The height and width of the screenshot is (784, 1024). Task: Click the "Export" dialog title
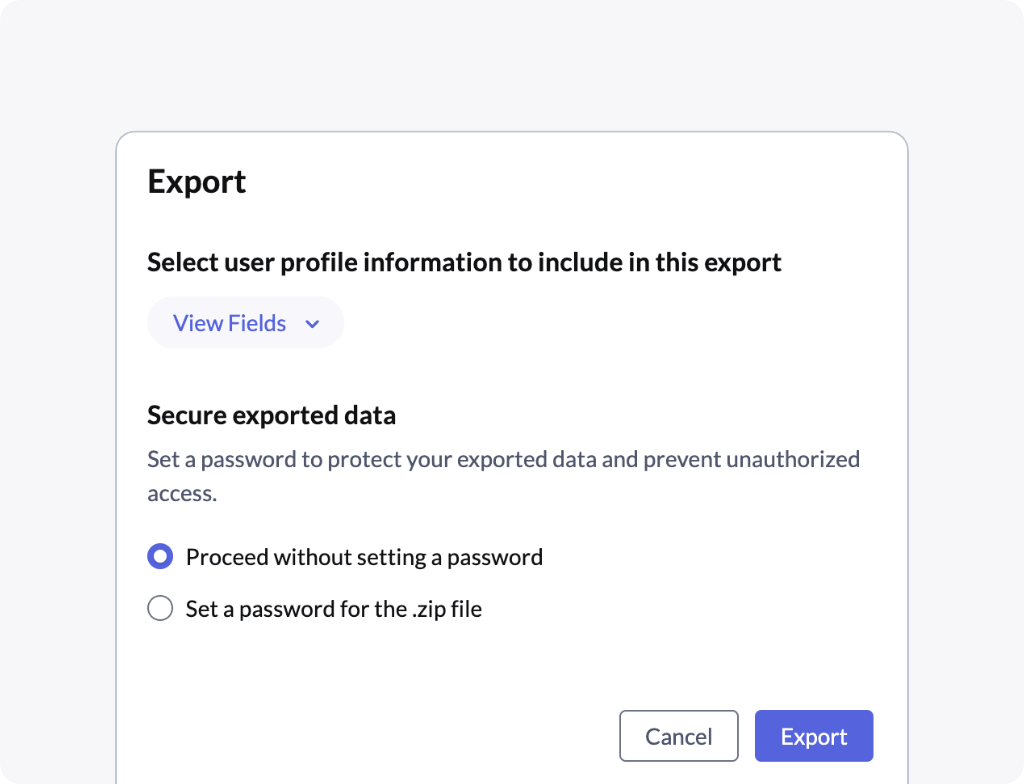(x=197, y=182)
